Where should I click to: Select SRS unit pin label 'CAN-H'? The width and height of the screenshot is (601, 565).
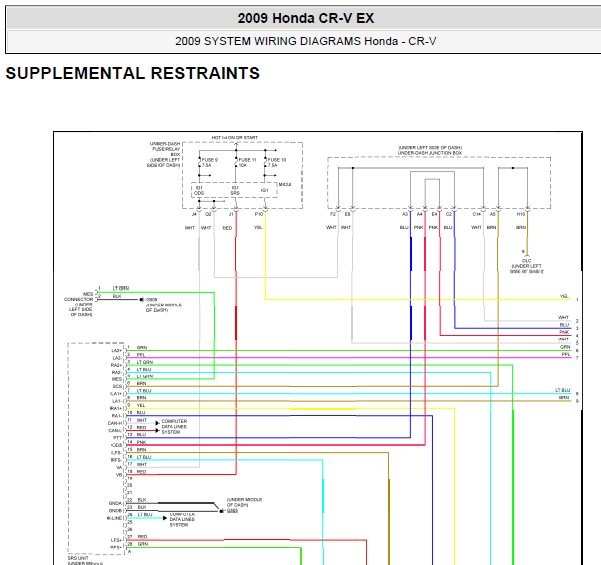point(115,423)
